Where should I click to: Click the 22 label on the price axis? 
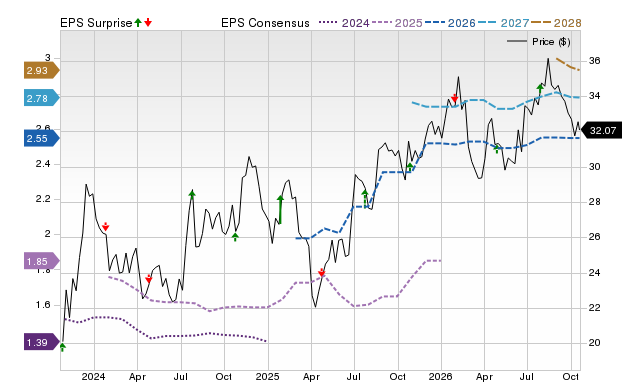click(x=594, y=307)
